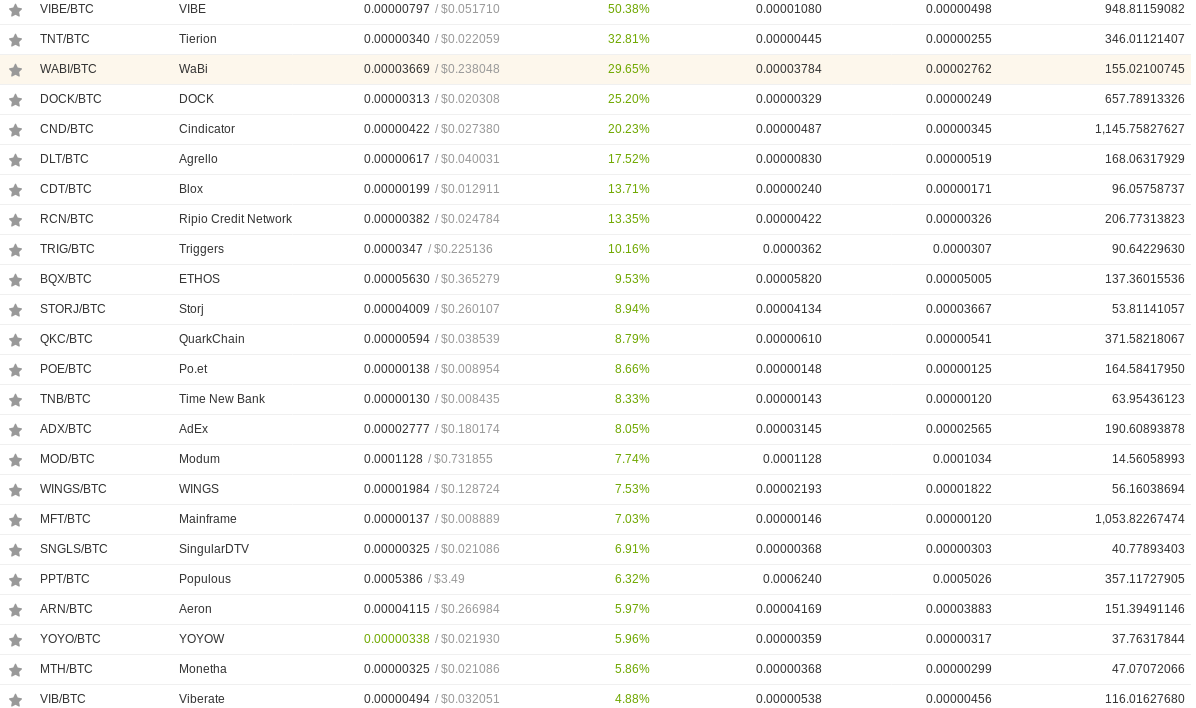
Task: Favorite the RCN/BTC row star
Action: tap(15, 220)
